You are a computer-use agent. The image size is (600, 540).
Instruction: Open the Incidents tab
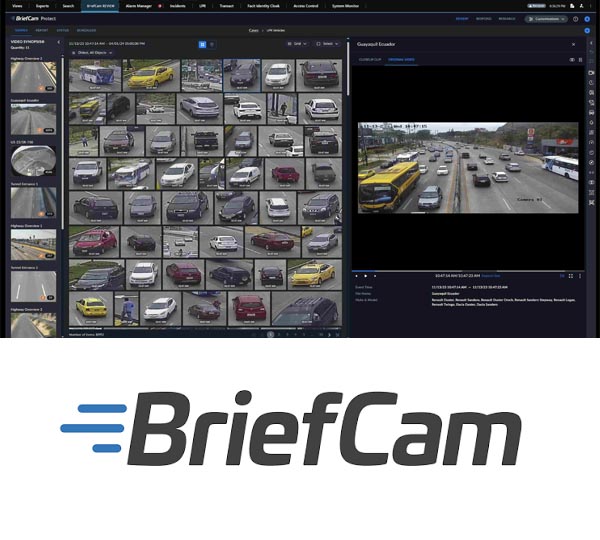click(x=178, y=6)
